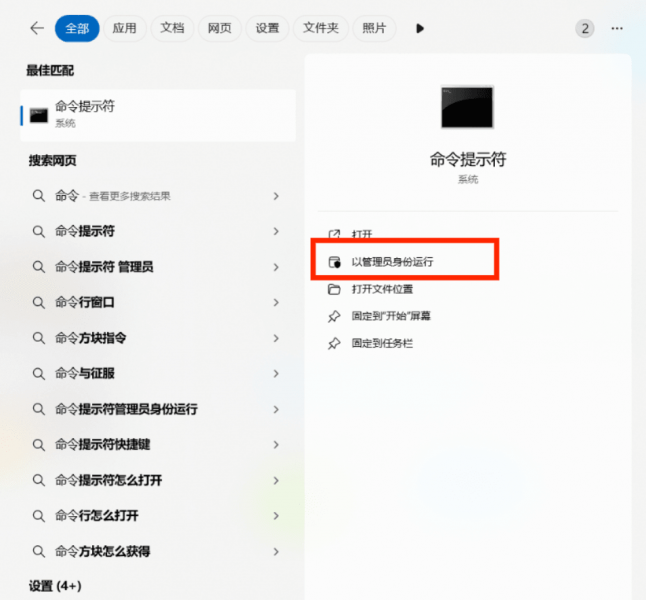The width and height of the screenshot is (646, 600).
Task: Click the back arrow icon
Action: click(x=37, y=28)
